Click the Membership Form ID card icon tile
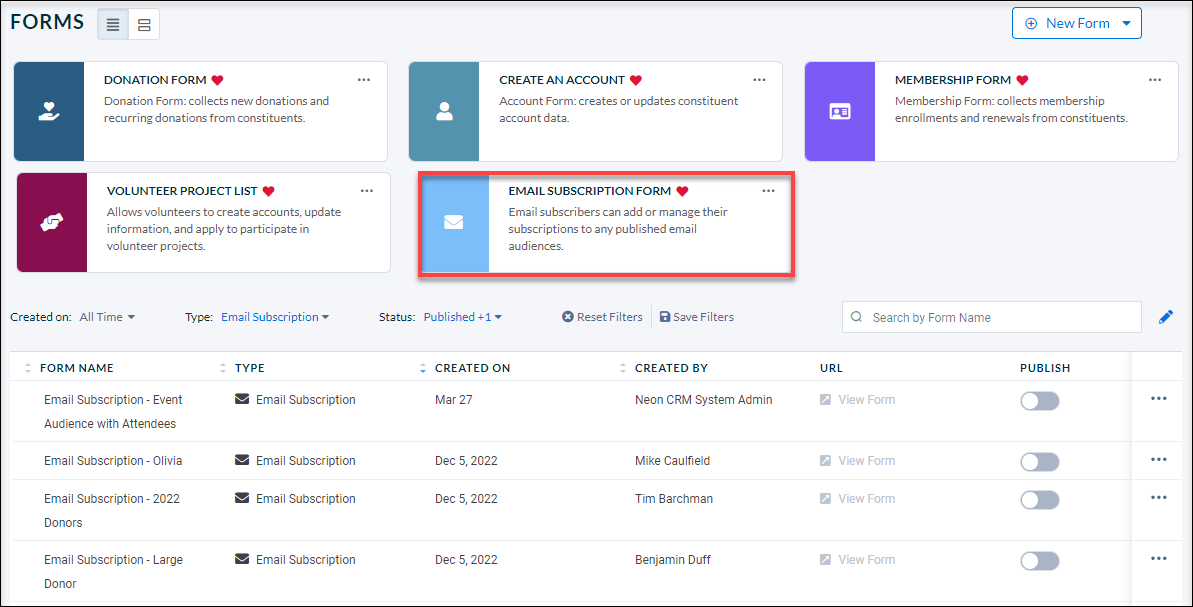This screenshot has height=607, width=1193. [x=840, y=112]
